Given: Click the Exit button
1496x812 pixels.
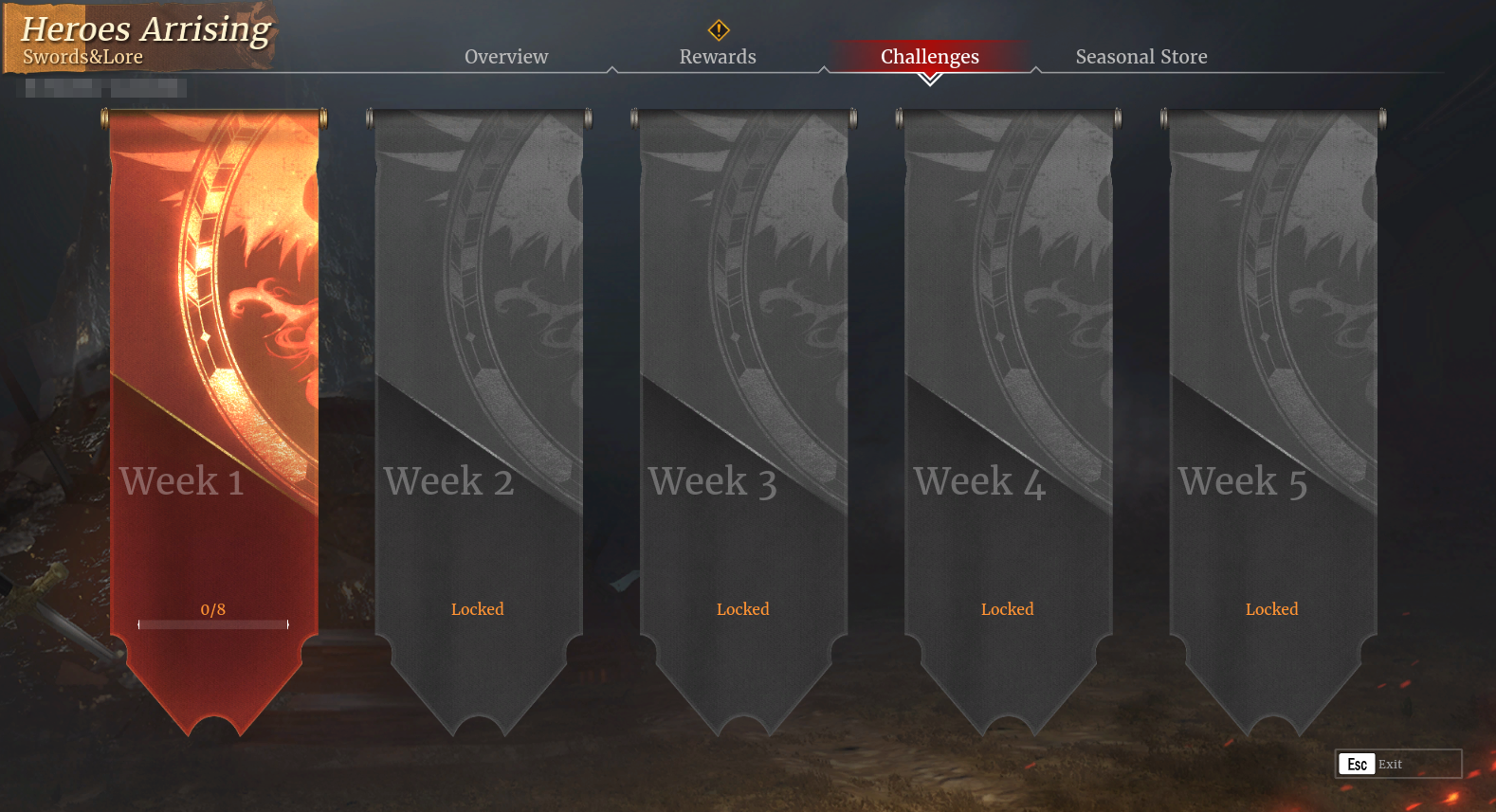Looking at the screenshot, I should click(1398, 764).
